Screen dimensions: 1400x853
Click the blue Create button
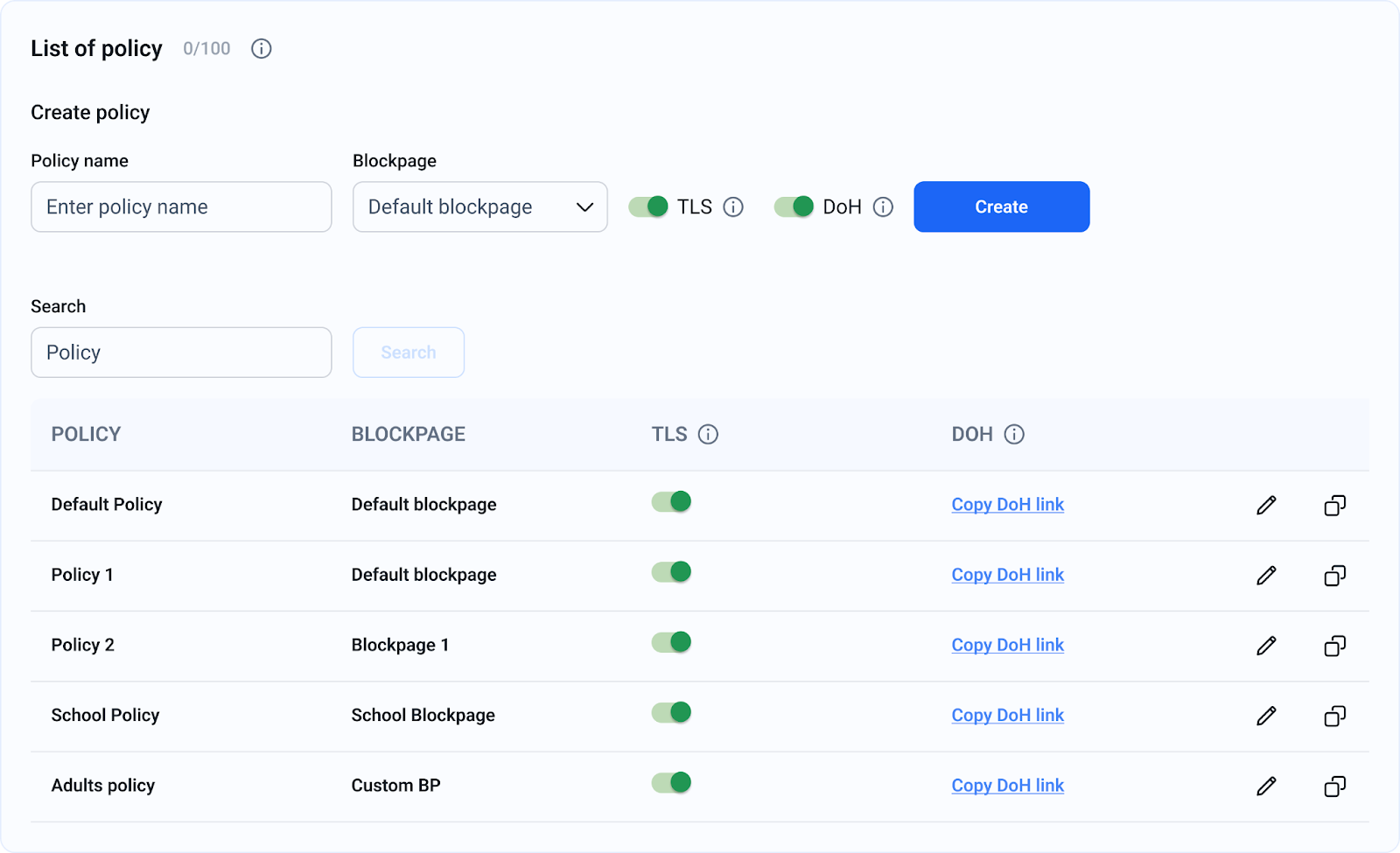[1002, 206]
